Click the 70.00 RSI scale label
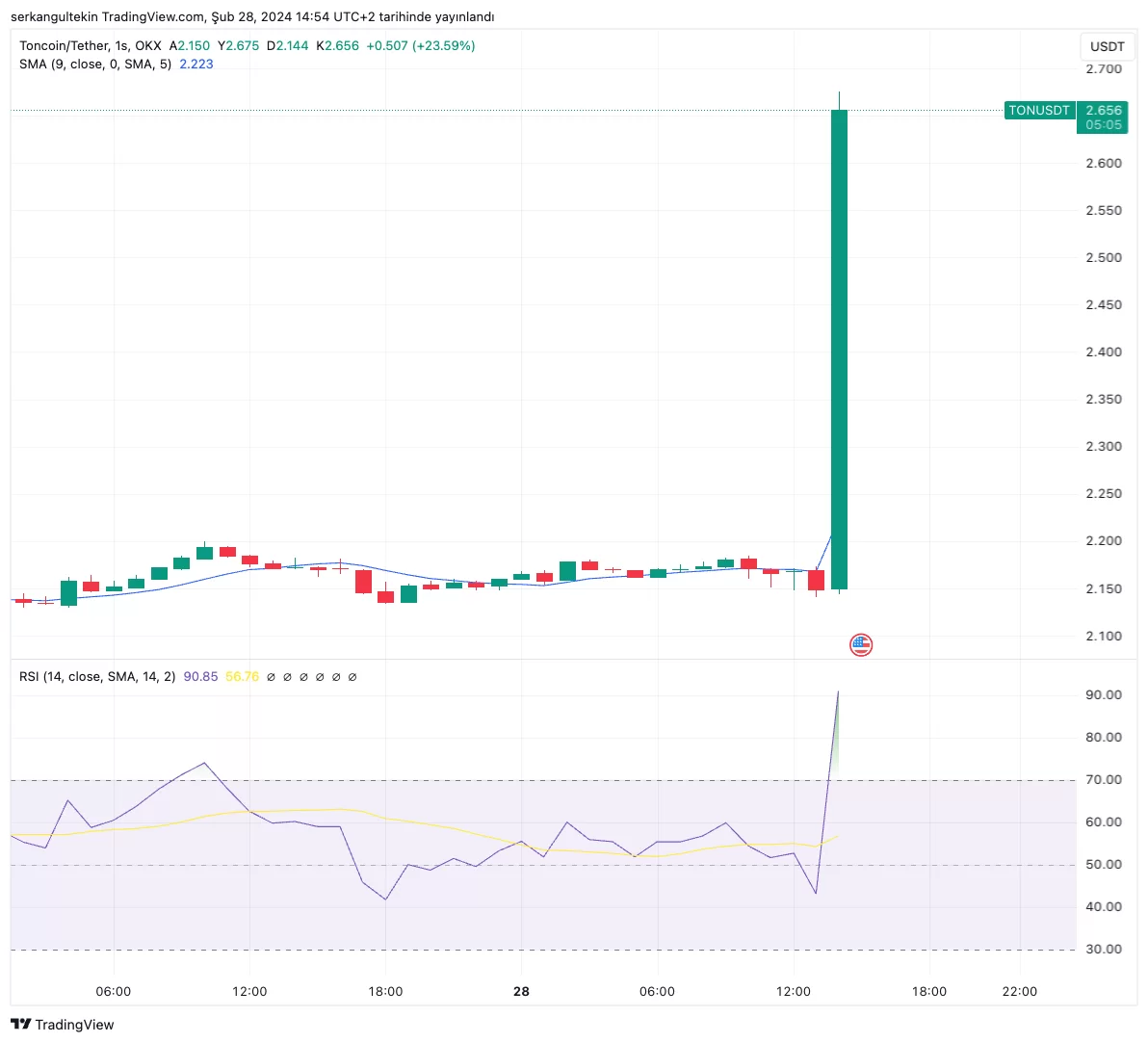 (x=1104, y=779)
